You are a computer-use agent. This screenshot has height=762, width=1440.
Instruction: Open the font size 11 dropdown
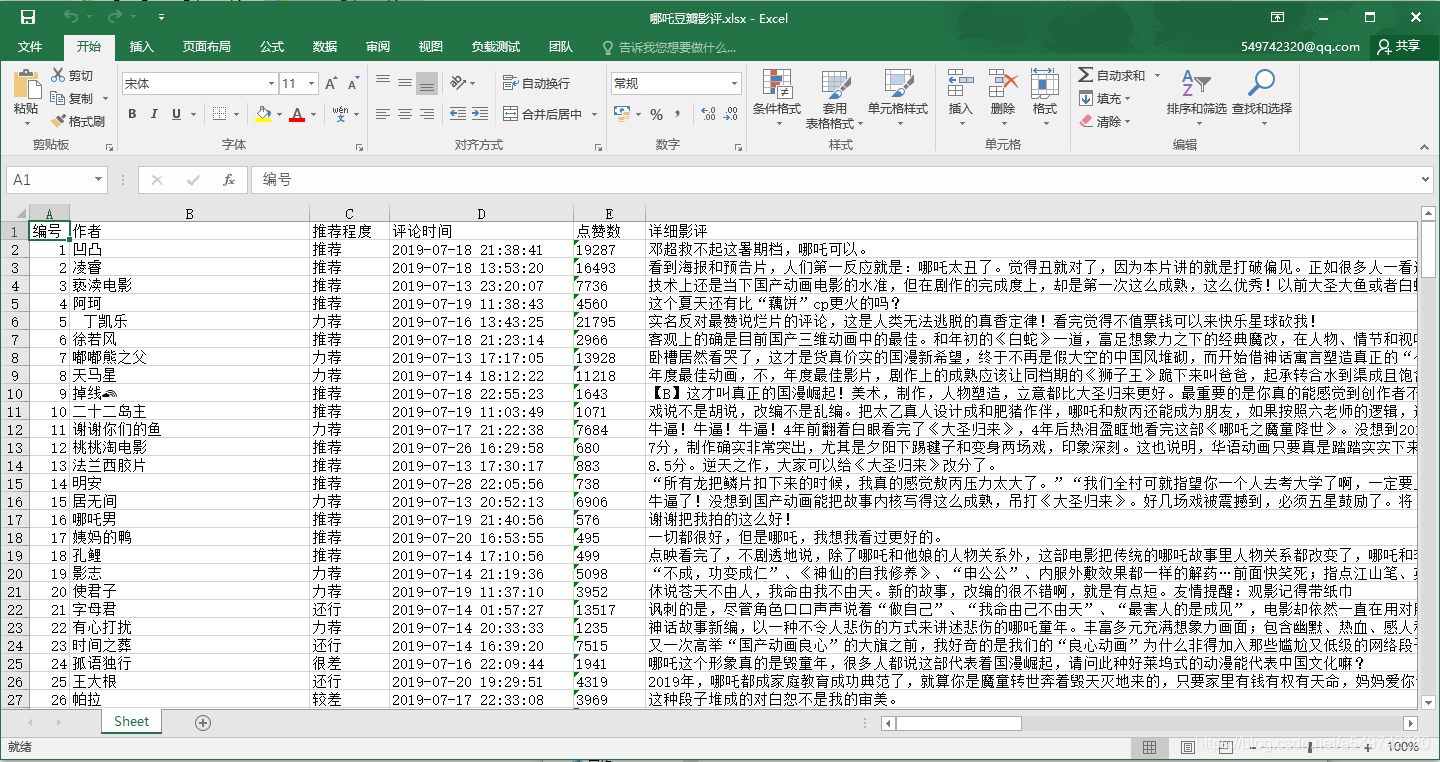(x=312, y=84)
